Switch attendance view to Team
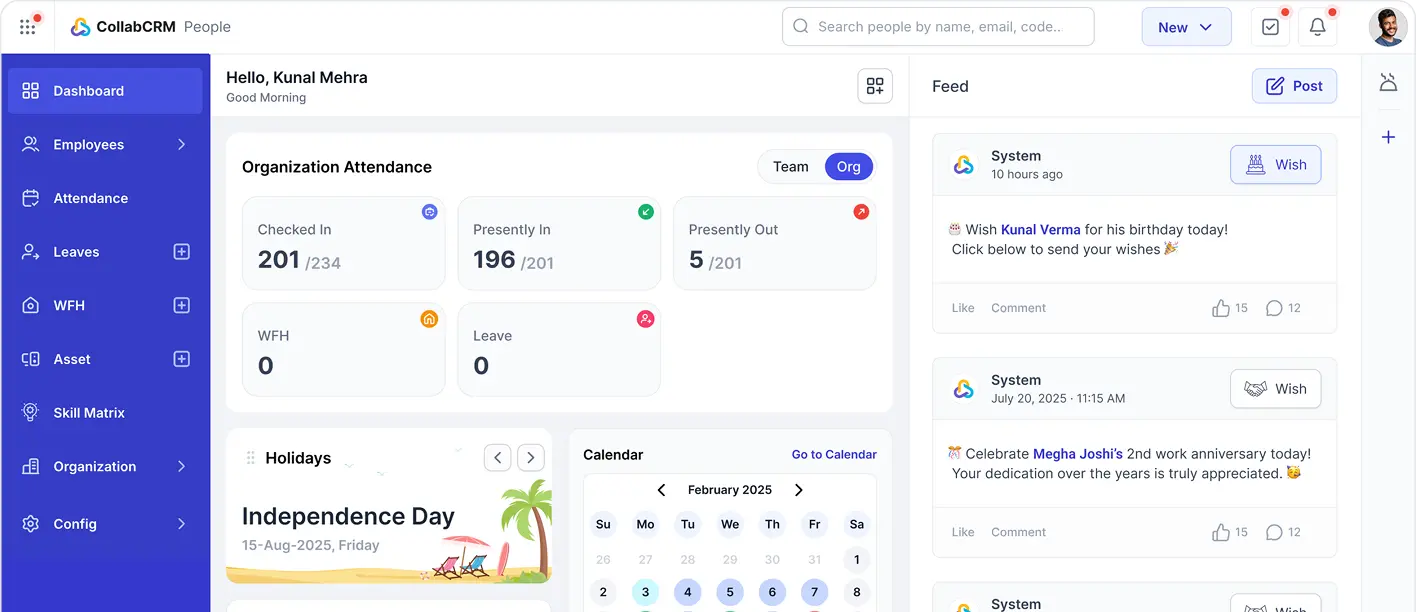 tap(790, 166)
